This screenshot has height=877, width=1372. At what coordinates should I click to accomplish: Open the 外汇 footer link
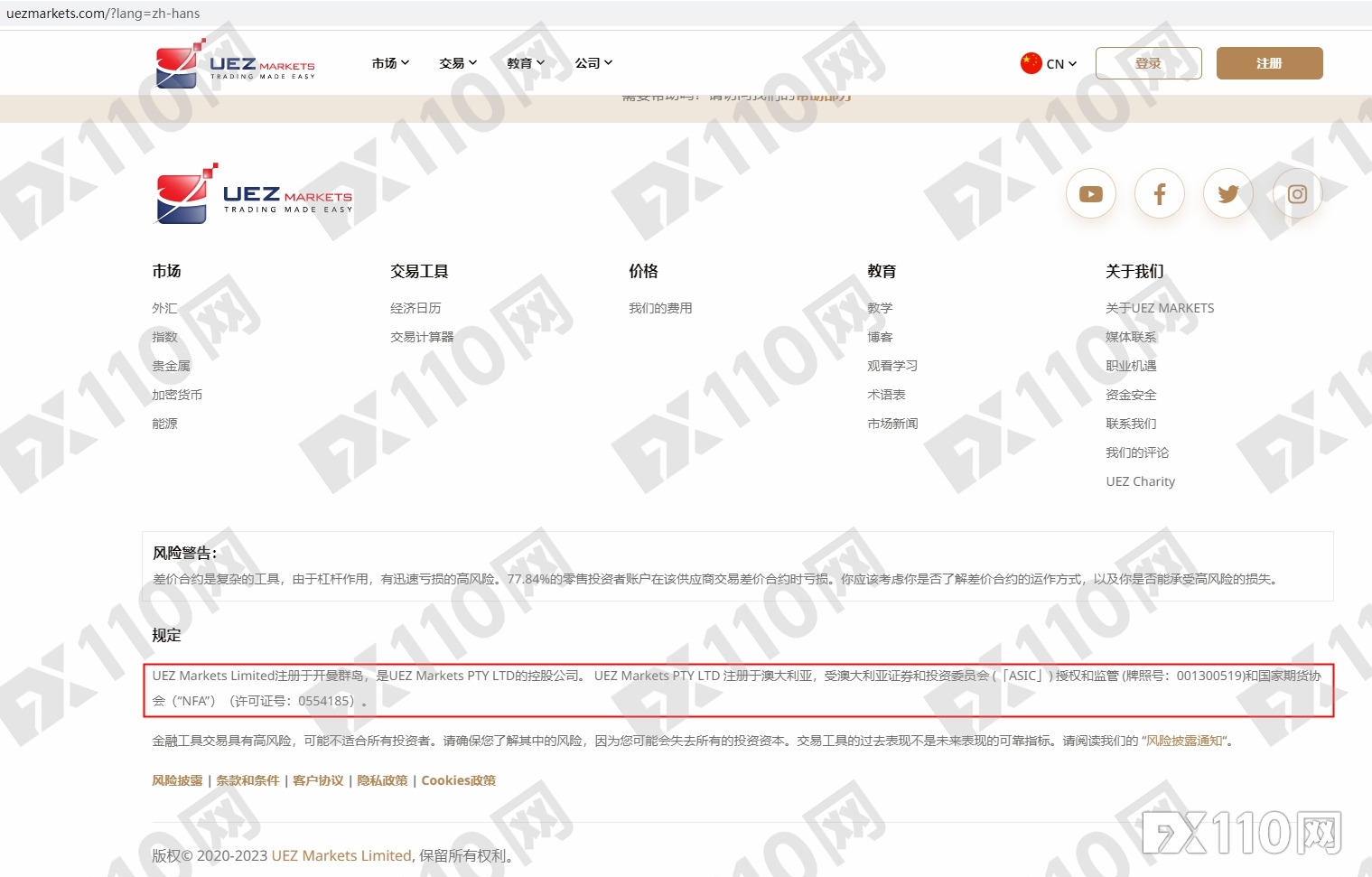point(164,308)
